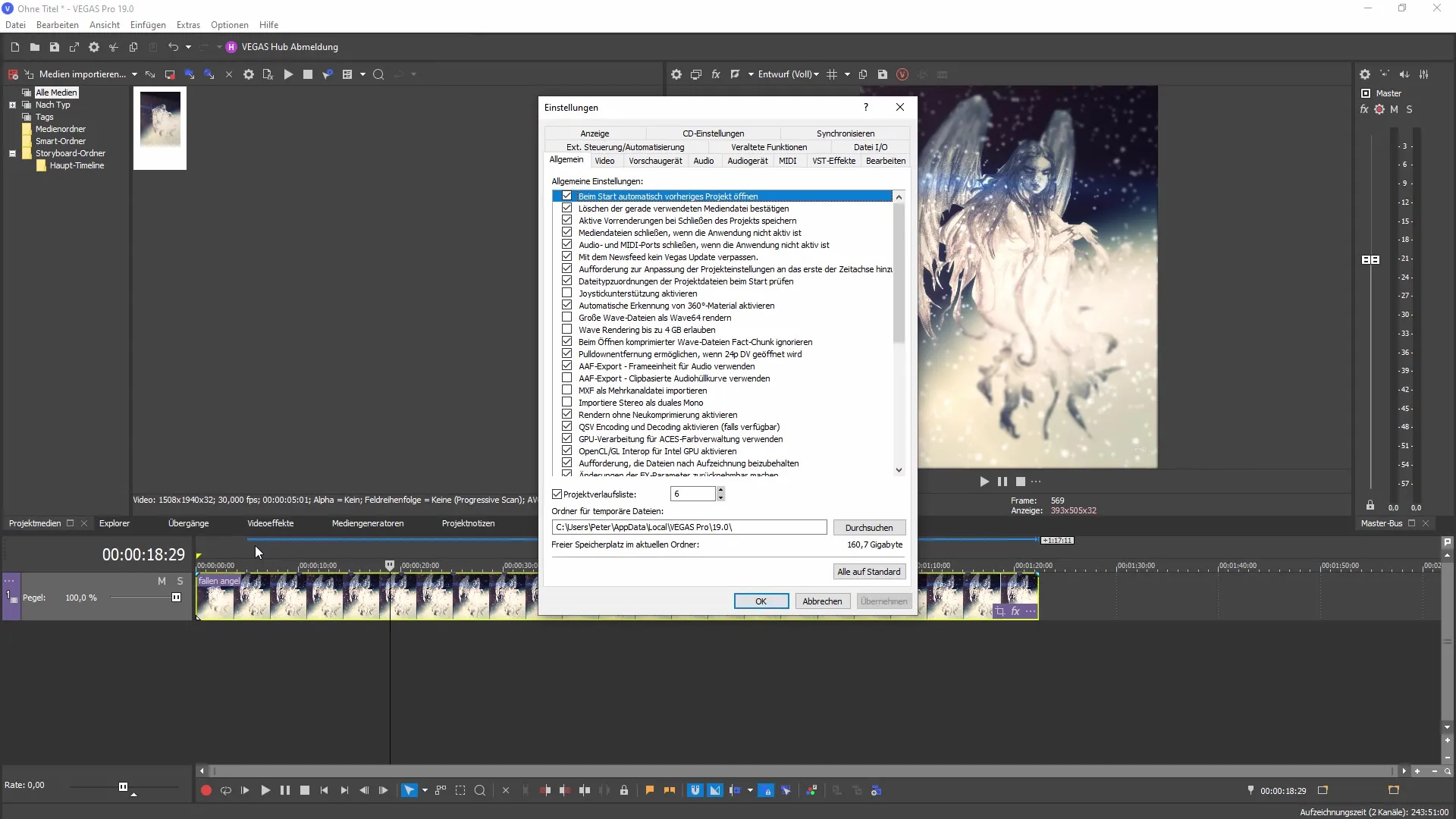
Task: Toggle 'OpenCL/GL Interop für Intel GPU aktivieren' checkbox
Action: (x=566, y=450)
